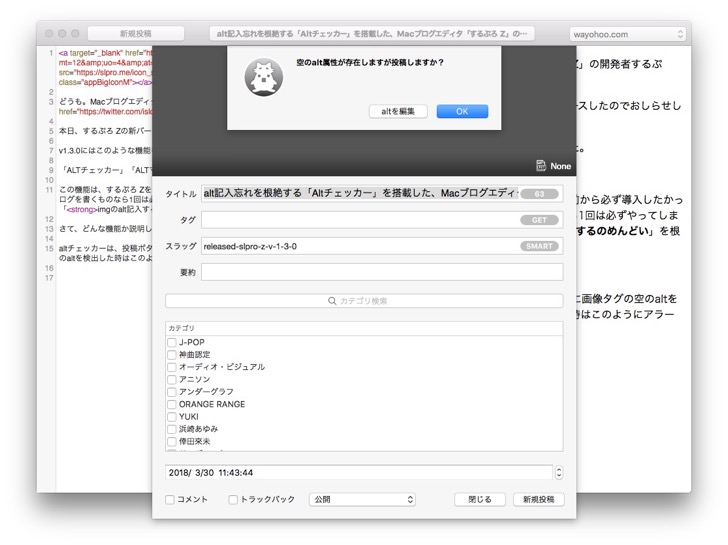Click the SMART slug button
728x545 pixels.
(539, 246)
